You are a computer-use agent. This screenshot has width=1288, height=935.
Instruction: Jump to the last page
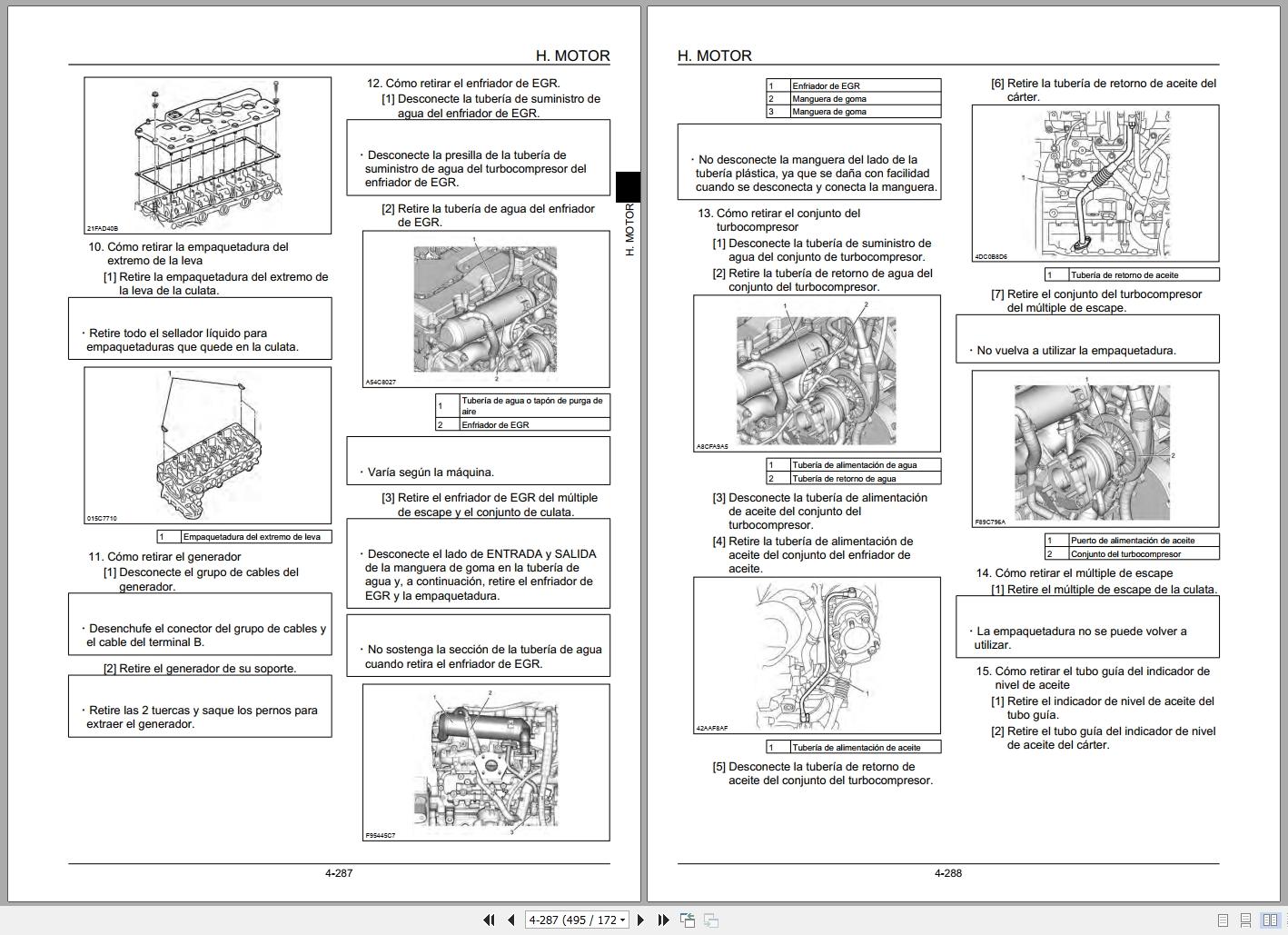[662, 920]
